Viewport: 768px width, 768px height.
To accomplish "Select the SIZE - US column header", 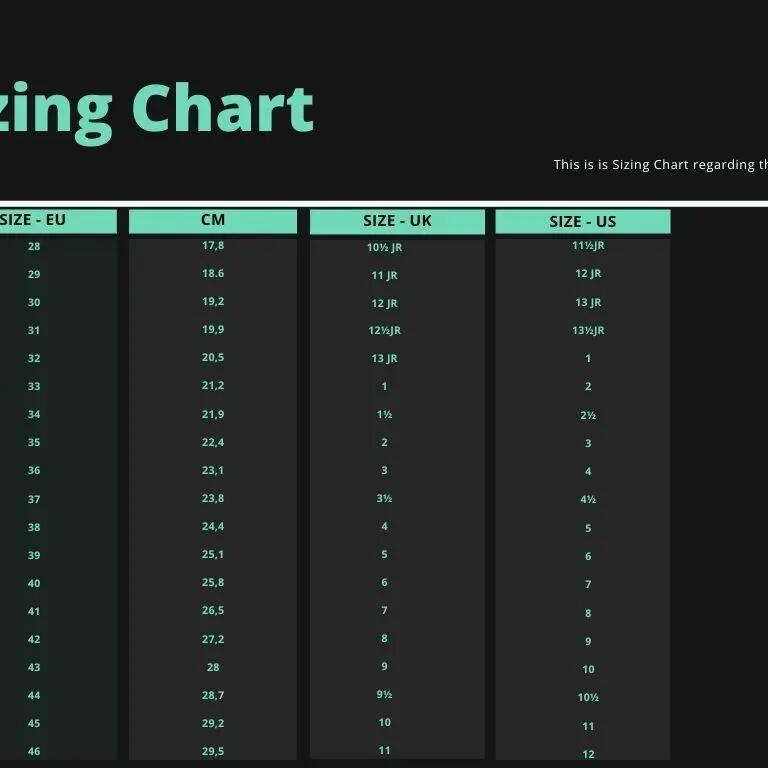I will [x=583, y=222].
